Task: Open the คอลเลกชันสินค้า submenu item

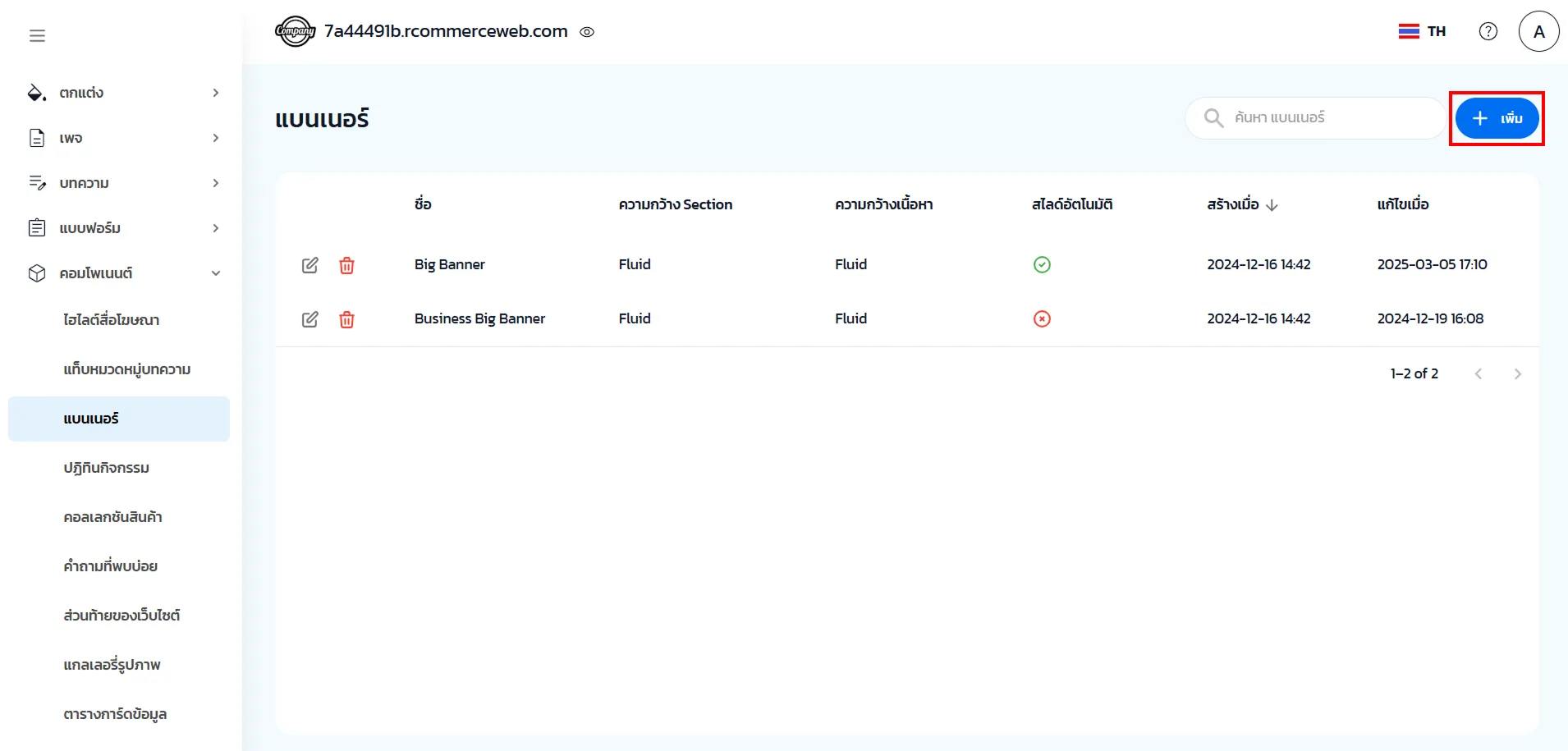Action: coord(119,517)
